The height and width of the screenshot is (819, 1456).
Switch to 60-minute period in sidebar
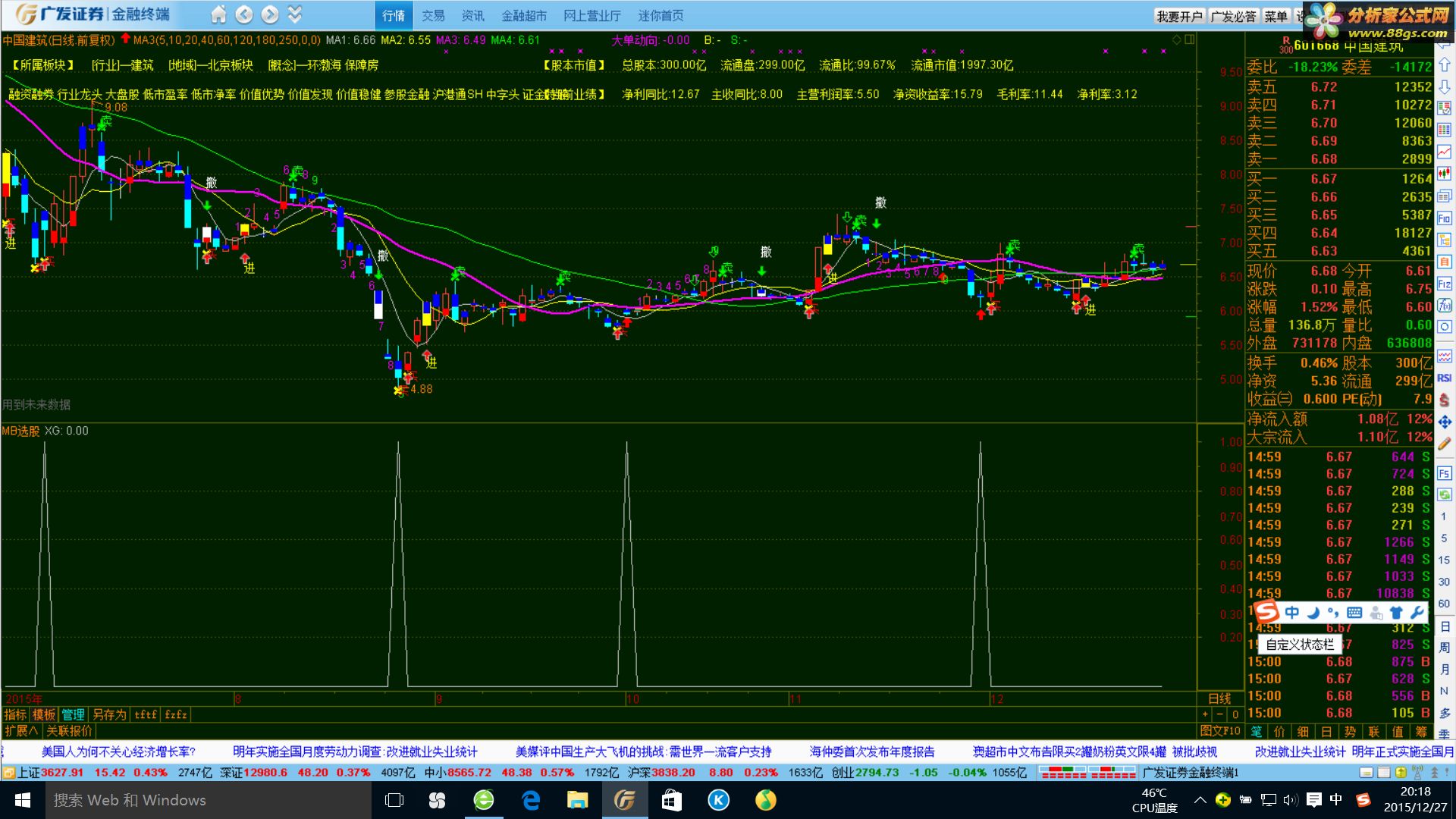tap(1444, 604)
